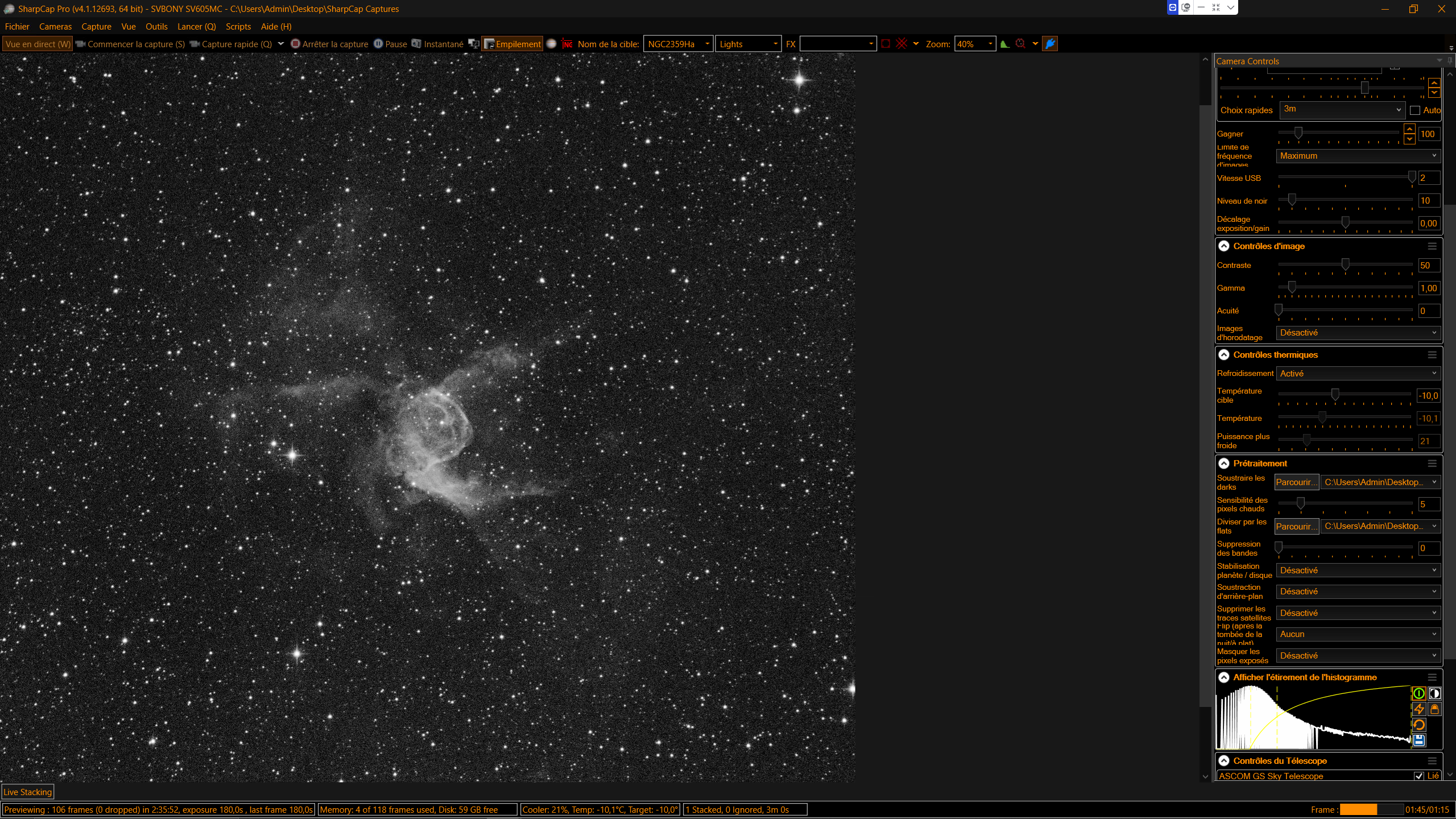Open Zoom 40% dropdown

click(x=975, y=44)
